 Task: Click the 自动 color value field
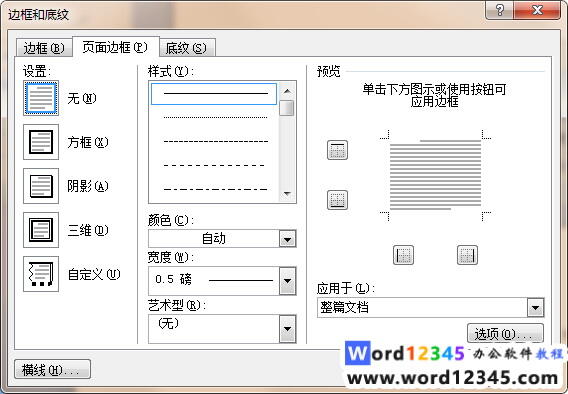(x=214, y=239)
